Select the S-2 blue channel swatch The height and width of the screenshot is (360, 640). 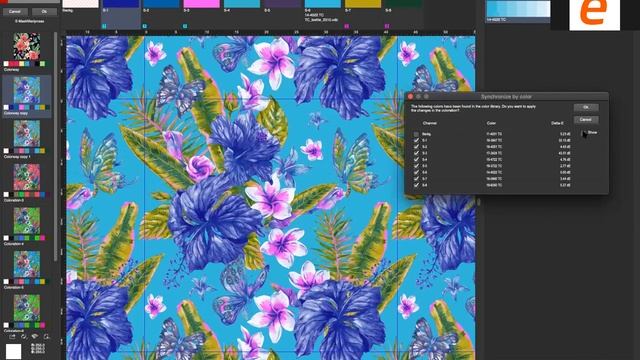[x=161, y=4]
